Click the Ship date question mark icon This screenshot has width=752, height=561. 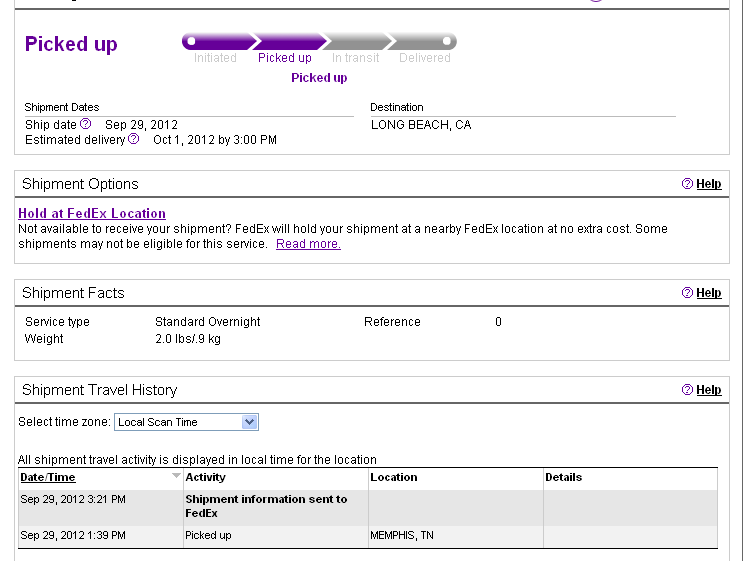(x=85, y=124)
